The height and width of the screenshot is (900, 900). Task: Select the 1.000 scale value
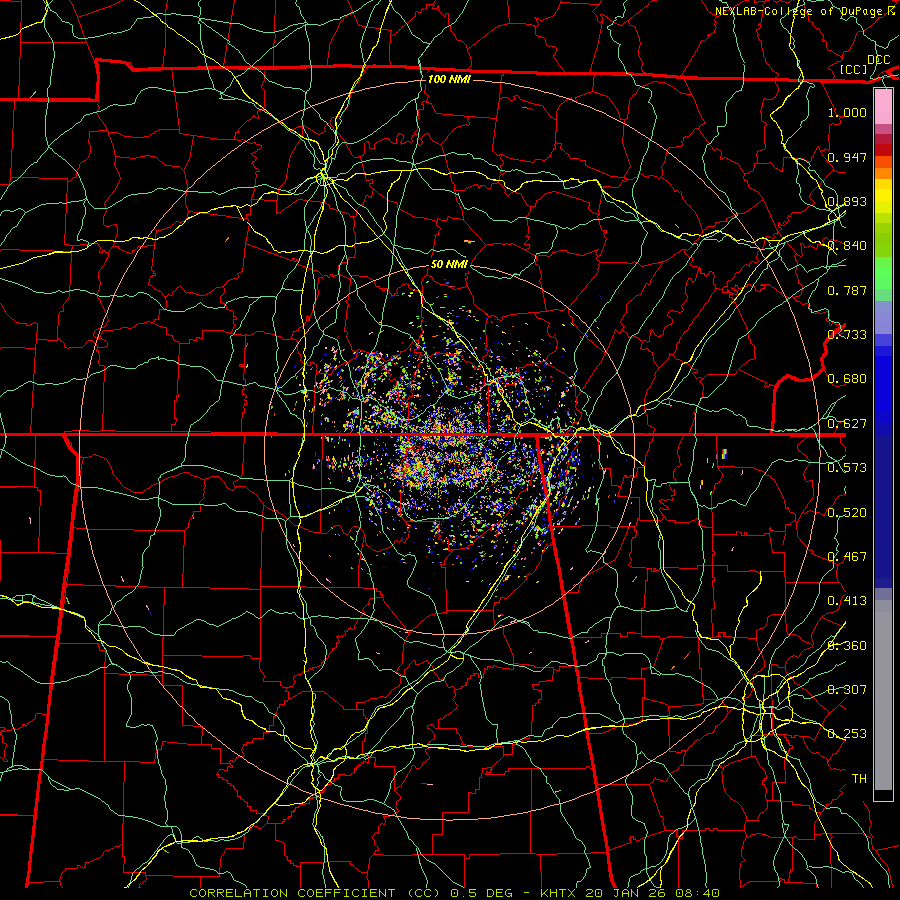tap(847, 112)
